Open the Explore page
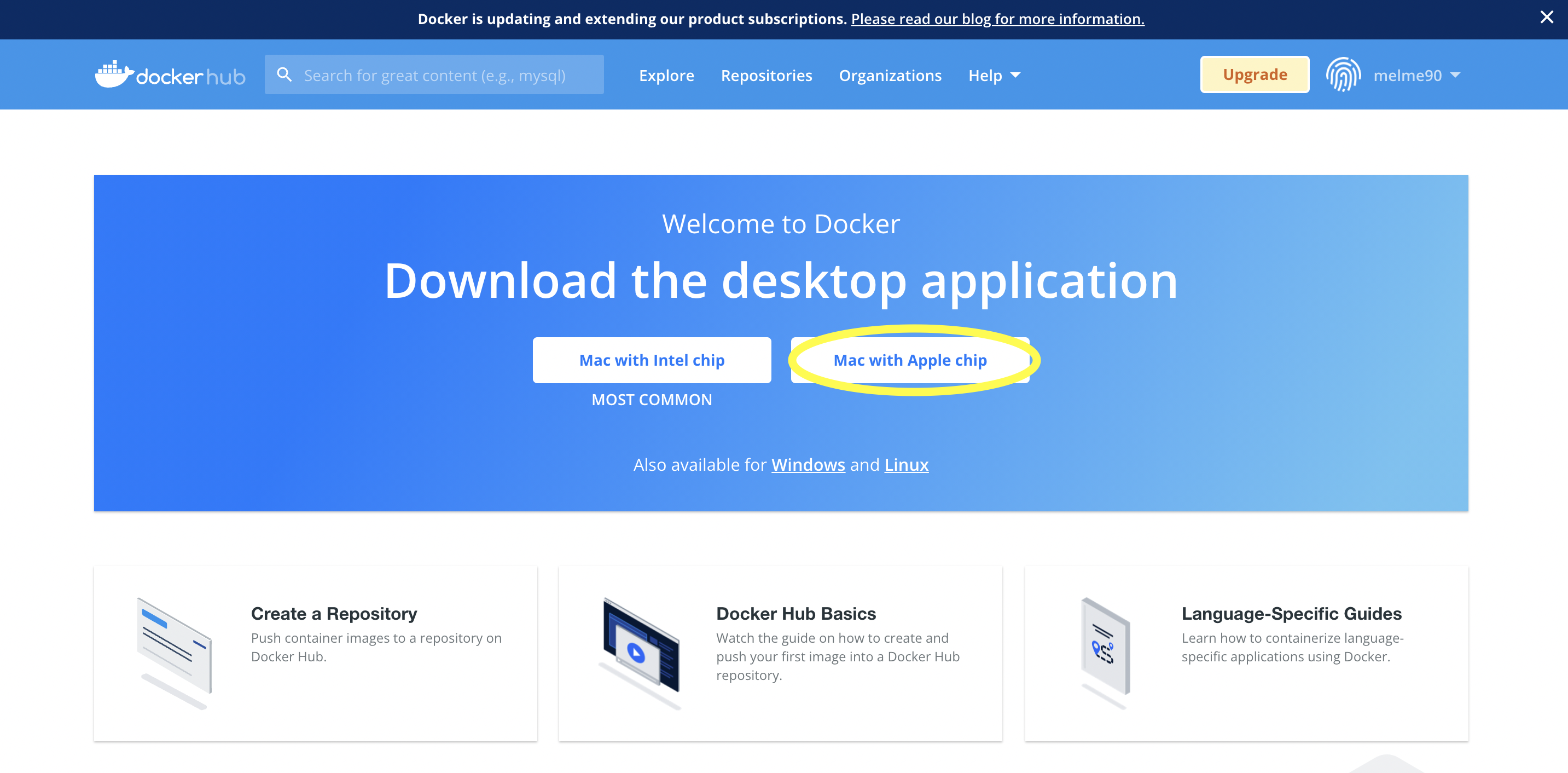Viewport: 1568px width, 773px height. (x=666, y=76)
